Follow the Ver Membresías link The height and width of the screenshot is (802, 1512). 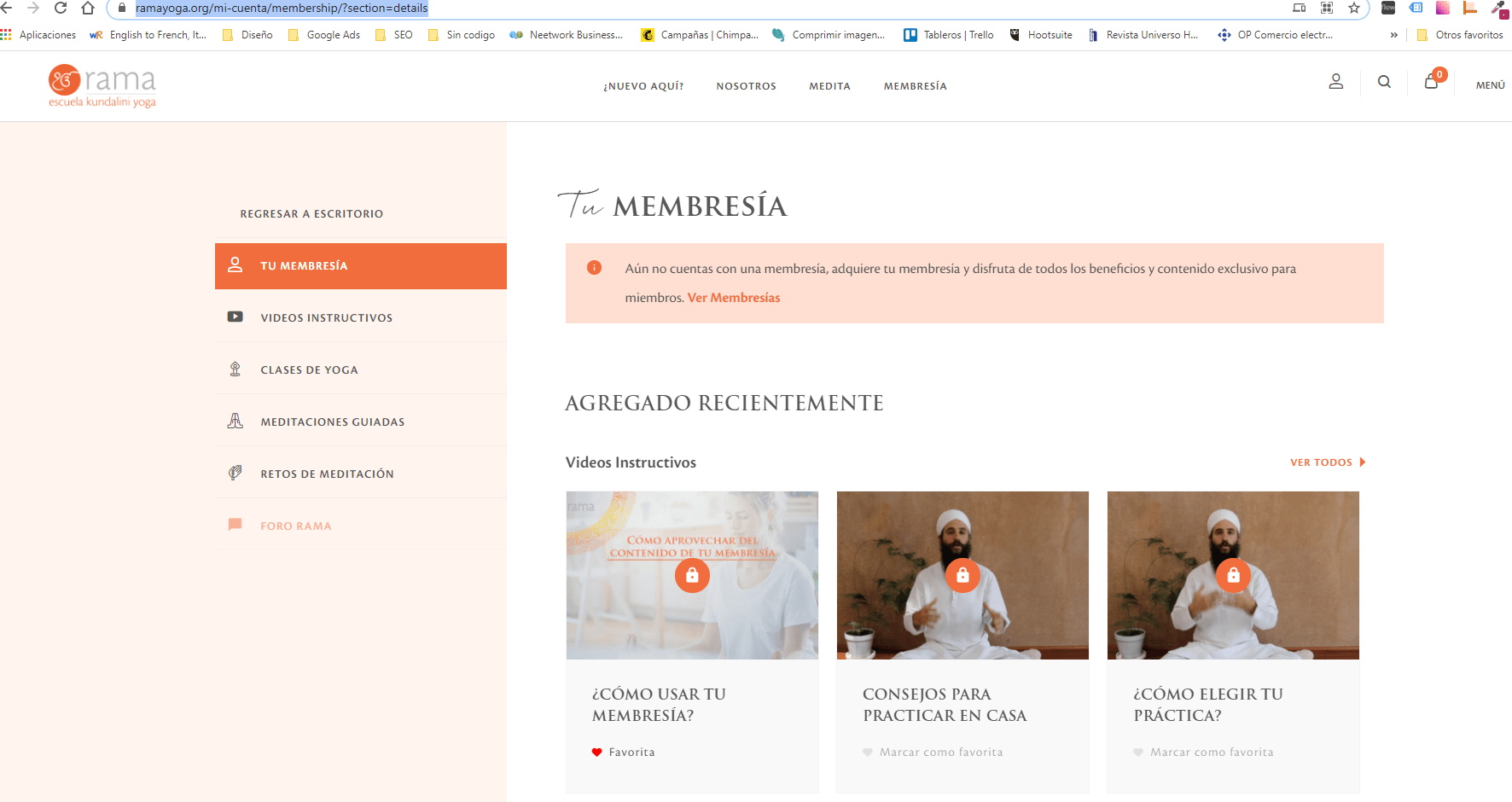pyautogui.click(x=734, y=298)
